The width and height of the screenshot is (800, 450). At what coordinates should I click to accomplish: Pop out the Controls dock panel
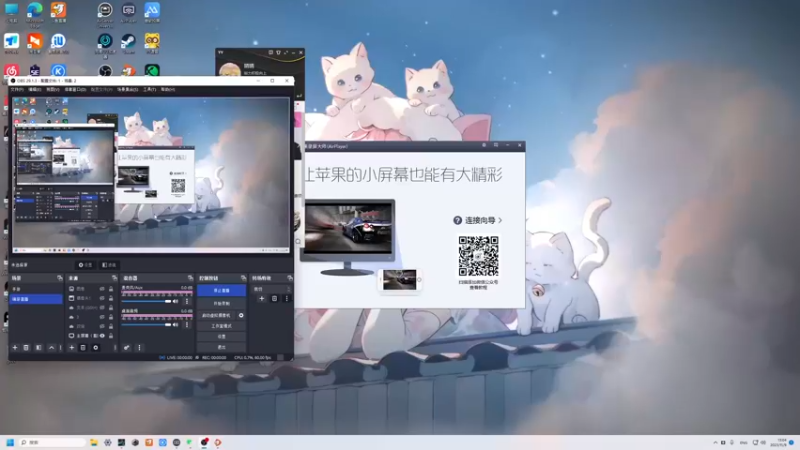[x=243, y=278]
